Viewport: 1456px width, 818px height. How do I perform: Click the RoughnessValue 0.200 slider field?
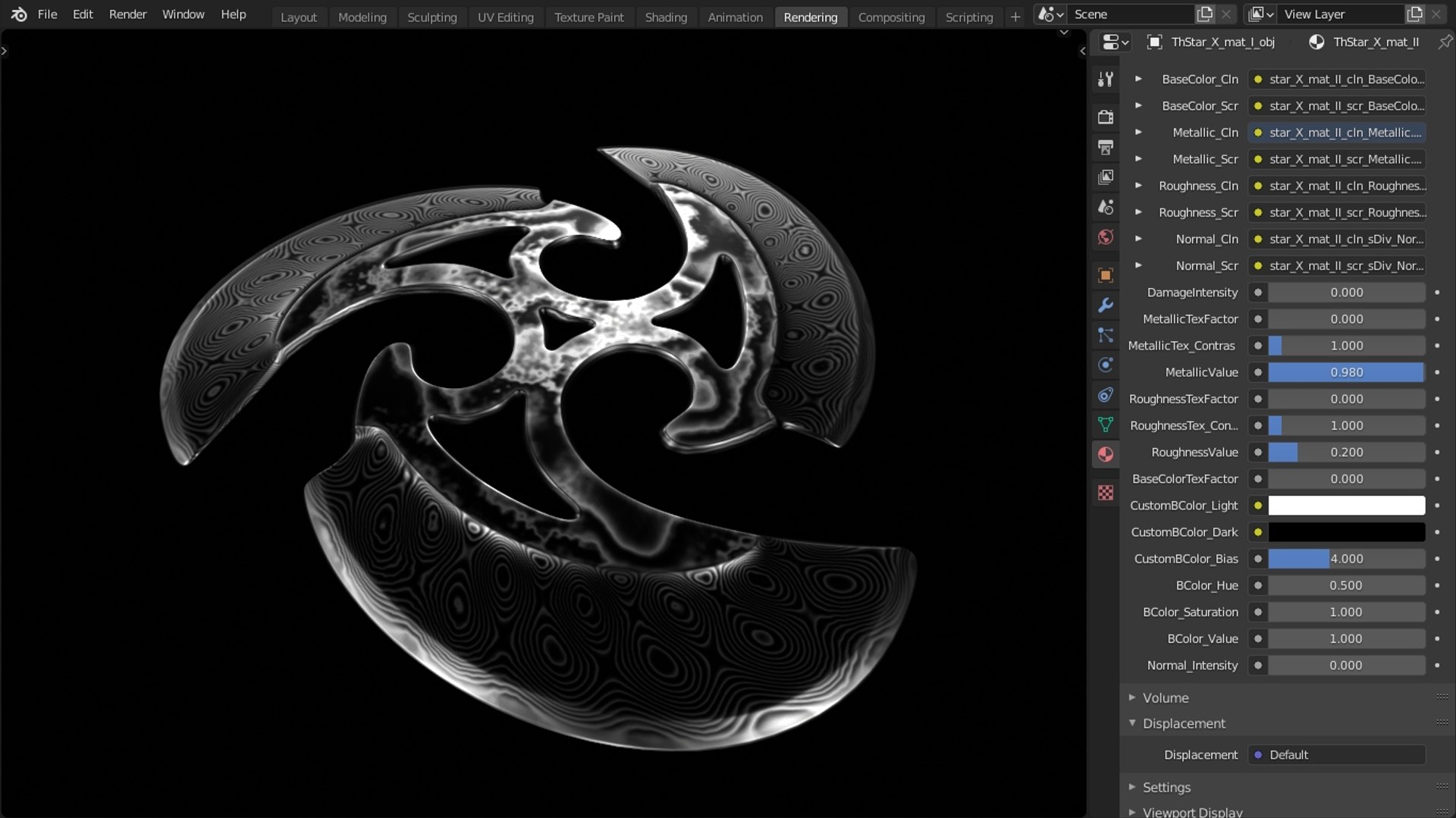click(x=1347, y=453)
